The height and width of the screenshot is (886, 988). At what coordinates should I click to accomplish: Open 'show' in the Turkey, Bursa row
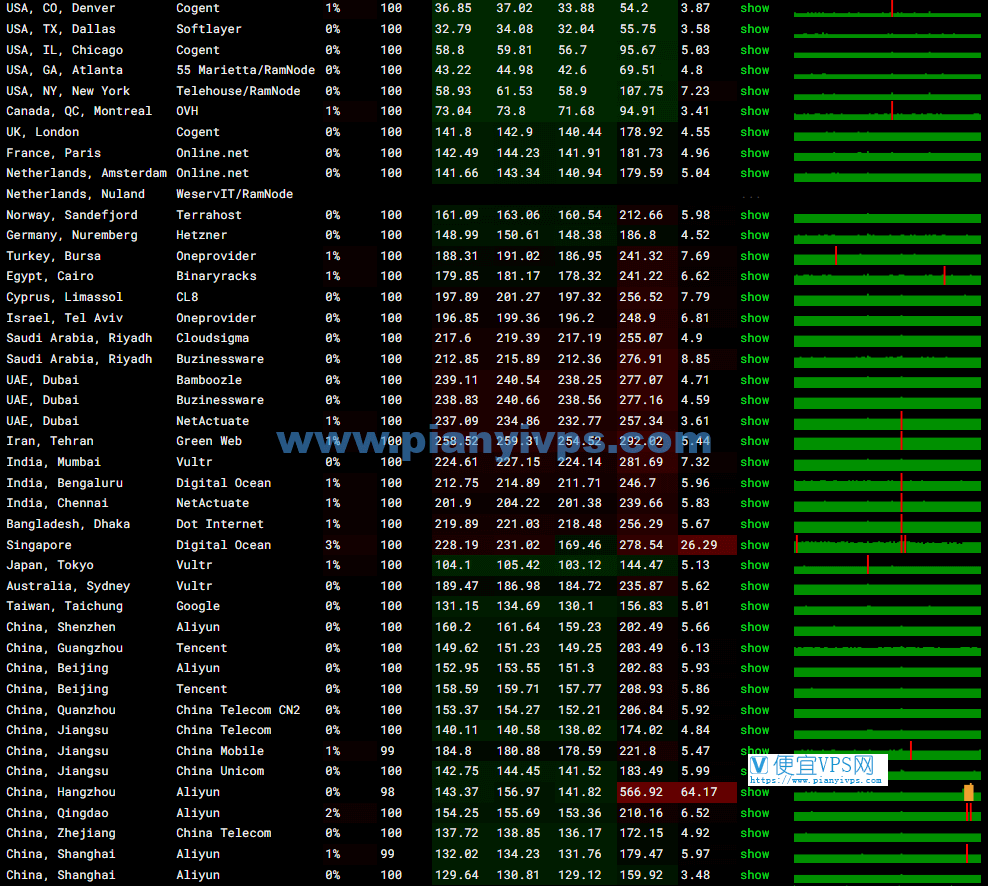click(754, 256)
